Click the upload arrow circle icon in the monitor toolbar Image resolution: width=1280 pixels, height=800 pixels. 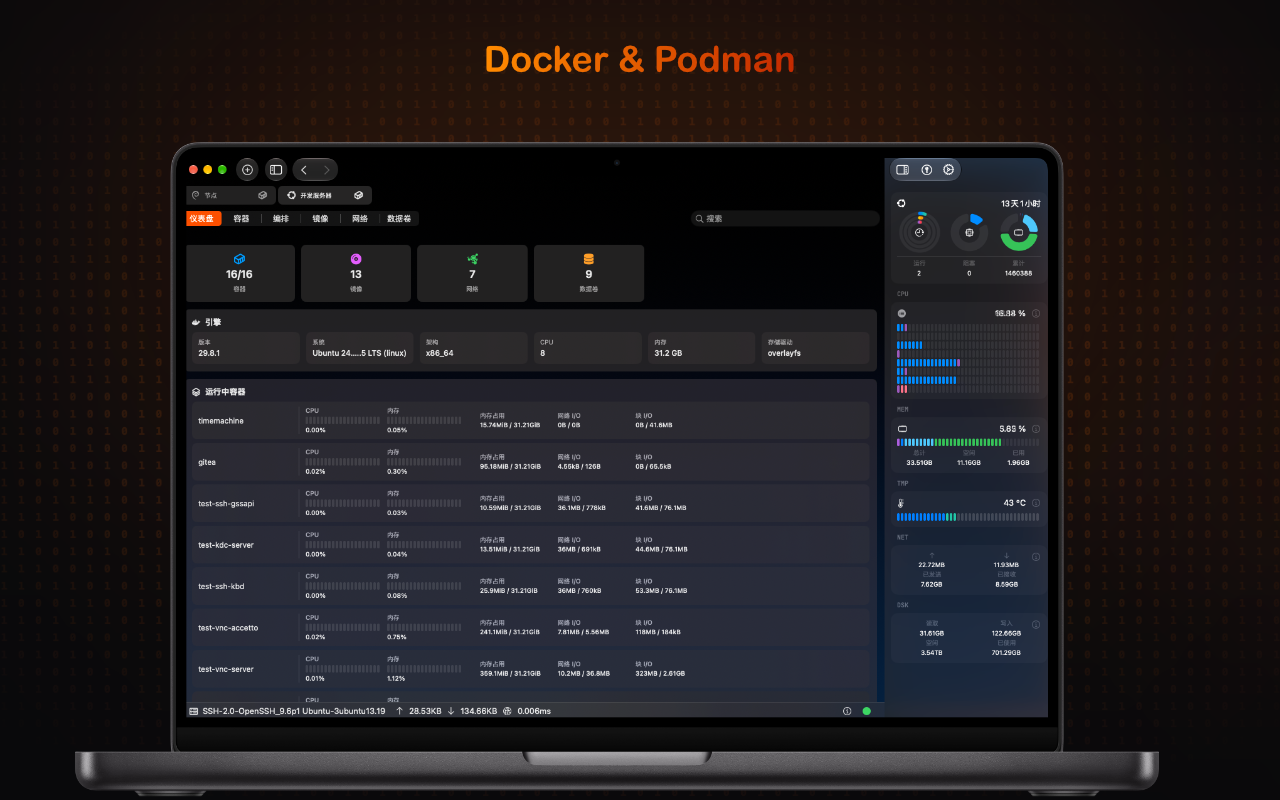click(927, 170)
